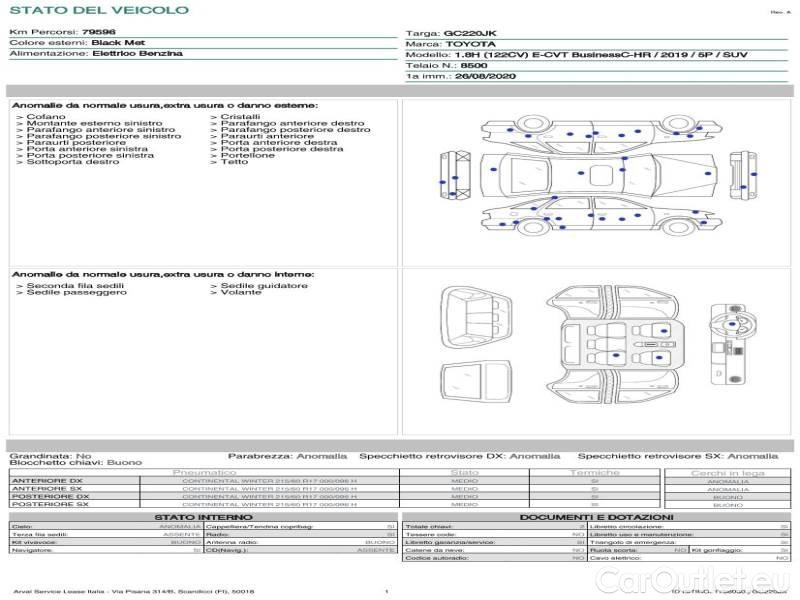The width and height of the screenshot is (800, 600).
Task: Select the Cofano anomaly entry
Action: (46, 117)
